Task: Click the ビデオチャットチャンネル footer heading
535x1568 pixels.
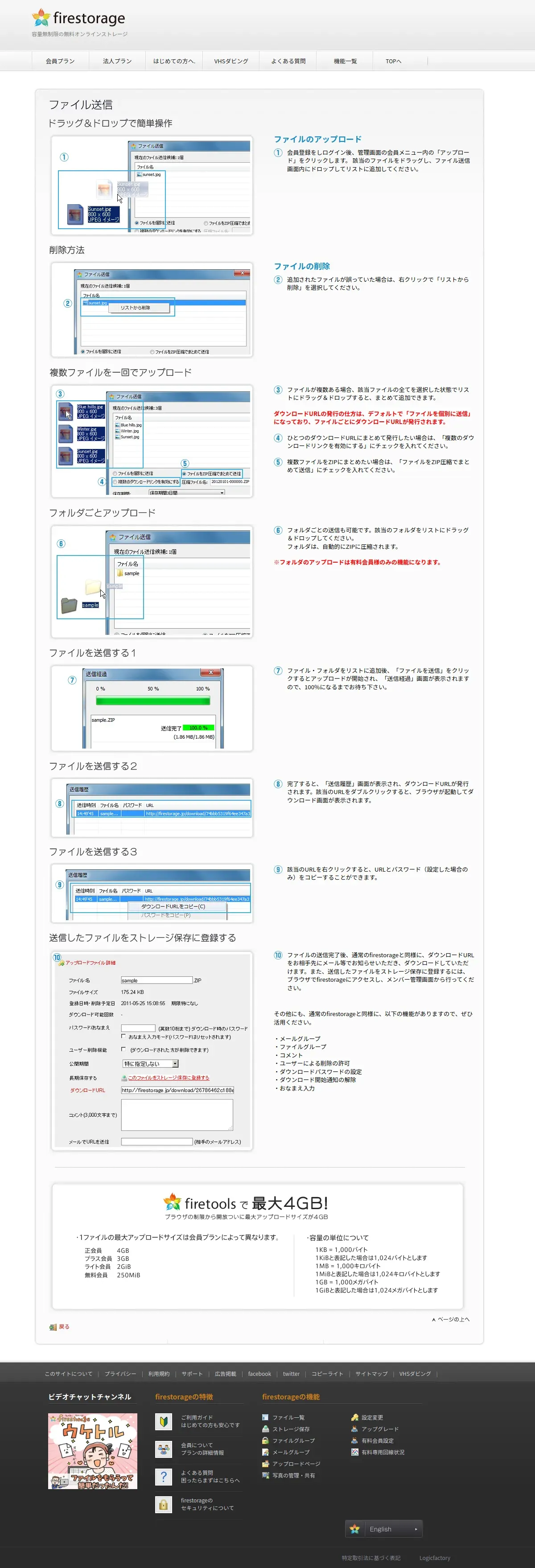Action: [x=90, y=1396]
